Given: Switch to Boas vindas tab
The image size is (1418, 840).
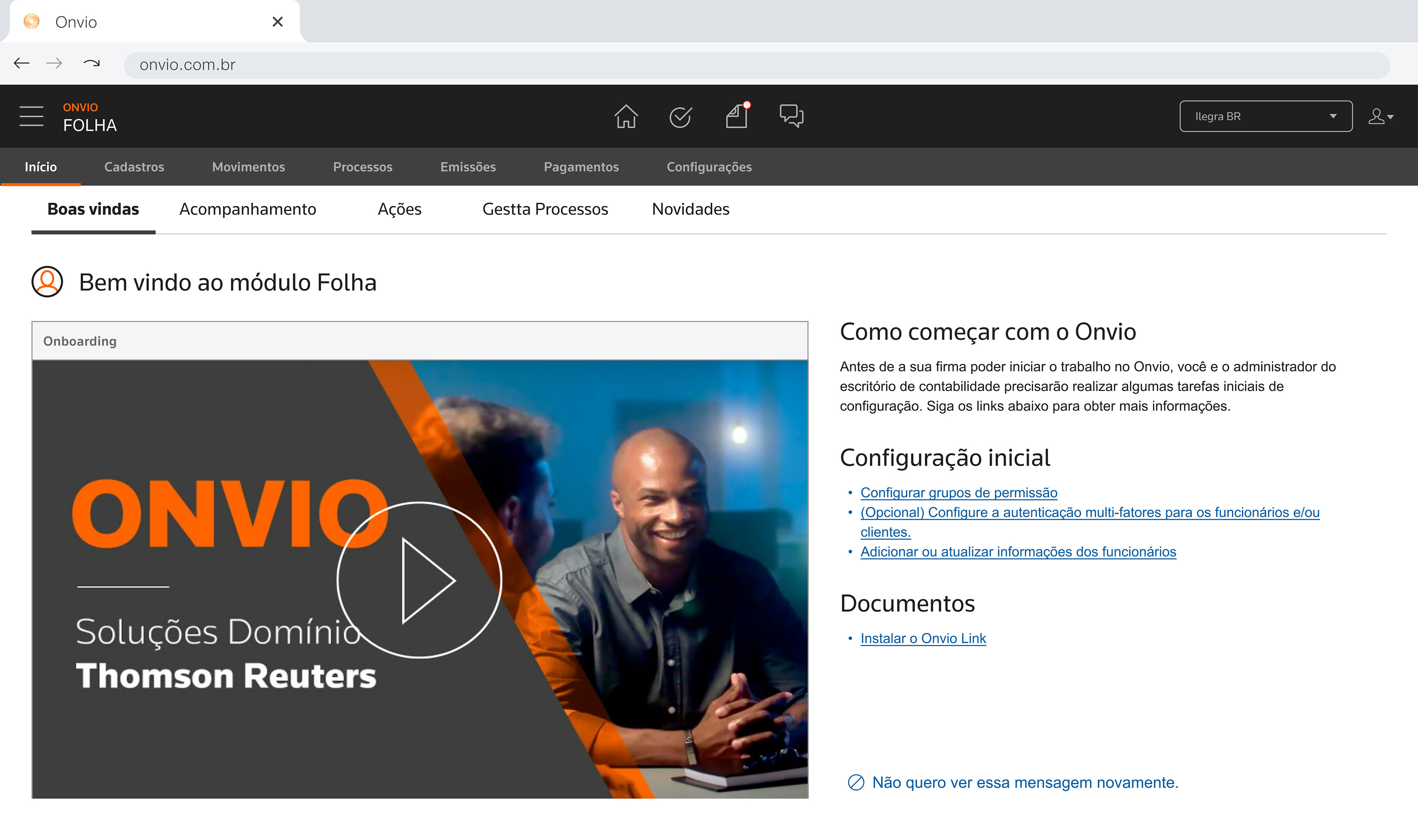Looking at the screenshot, I should click(93, 209).
